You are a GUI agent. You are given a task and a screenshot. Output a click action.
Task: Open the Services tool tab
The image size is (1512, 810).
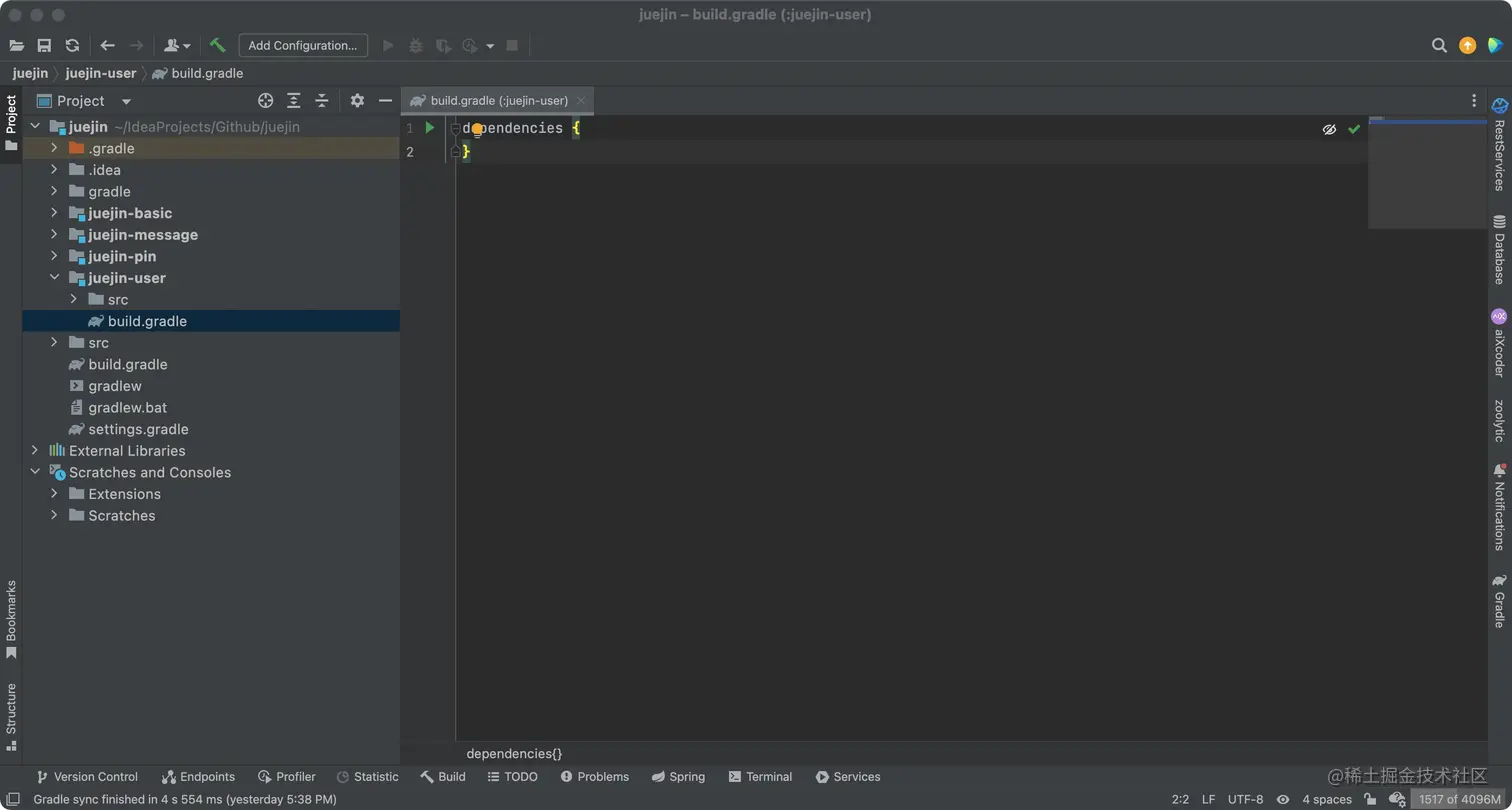point(848,777)
